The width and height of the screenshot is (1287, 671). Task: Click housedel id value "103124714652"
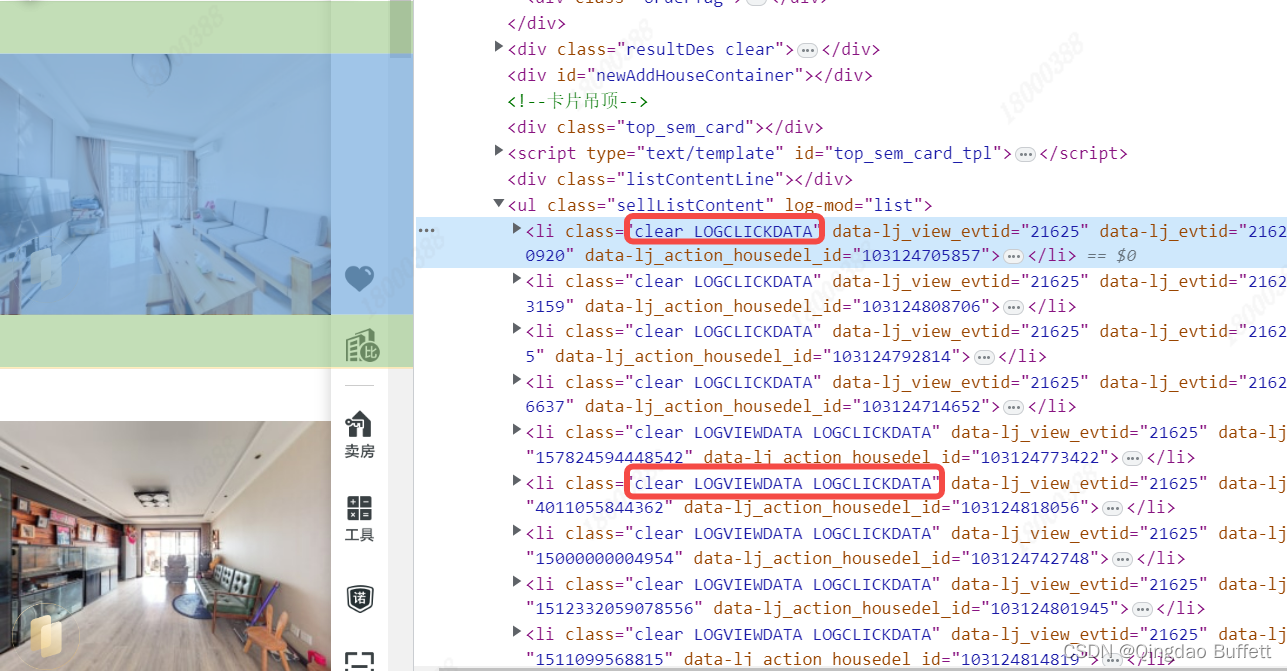(x=920, y=406)
